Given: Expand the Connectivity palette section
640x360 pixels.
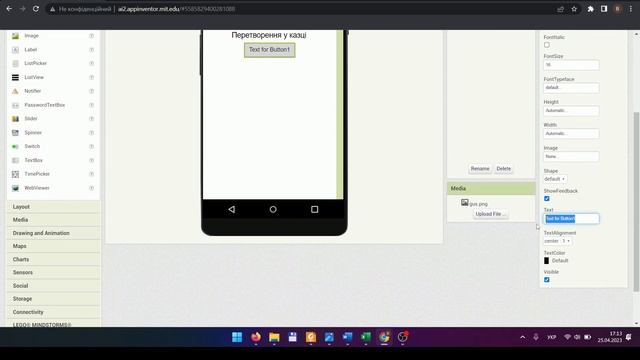Looking at the screenshot, I should [x=53, y=312].
